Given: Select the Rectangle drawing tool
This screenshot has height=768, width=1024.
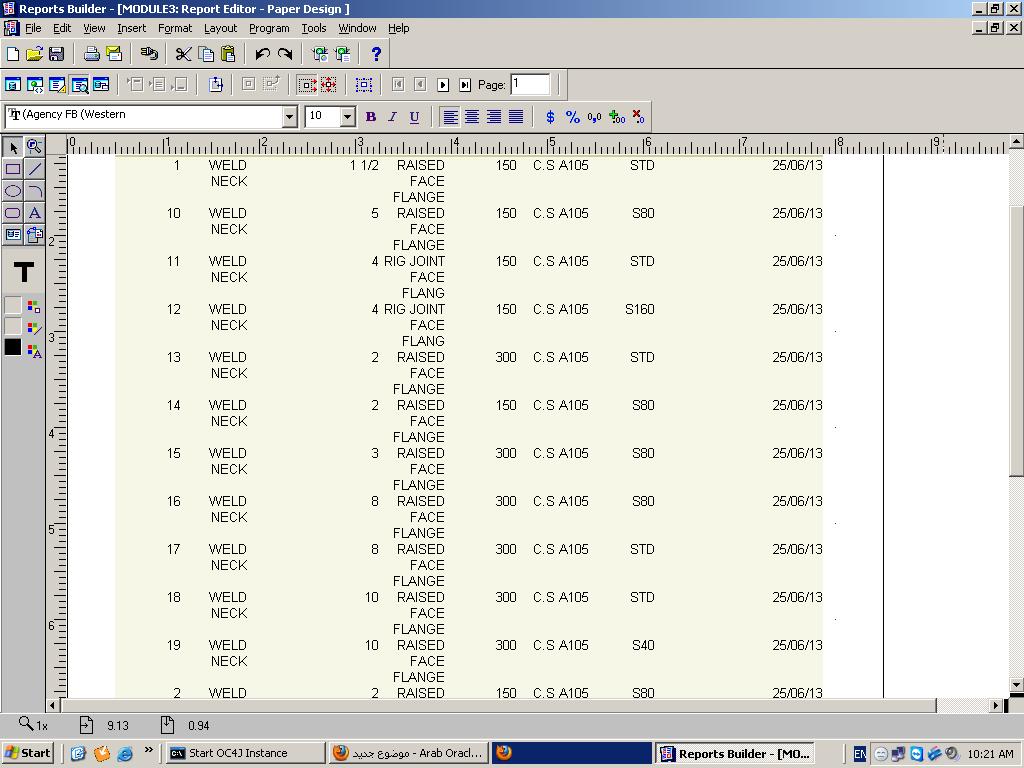Looking at the screenshot, I should coord(13,169).
